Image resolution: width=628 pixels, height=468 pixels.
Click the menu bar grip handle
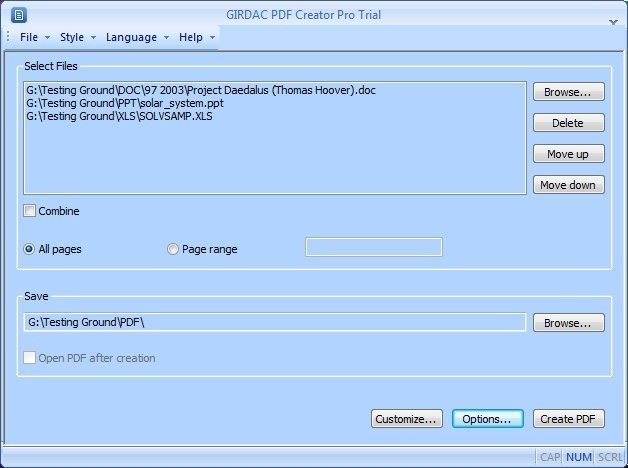pyautogui.click(x=8, y=36)
